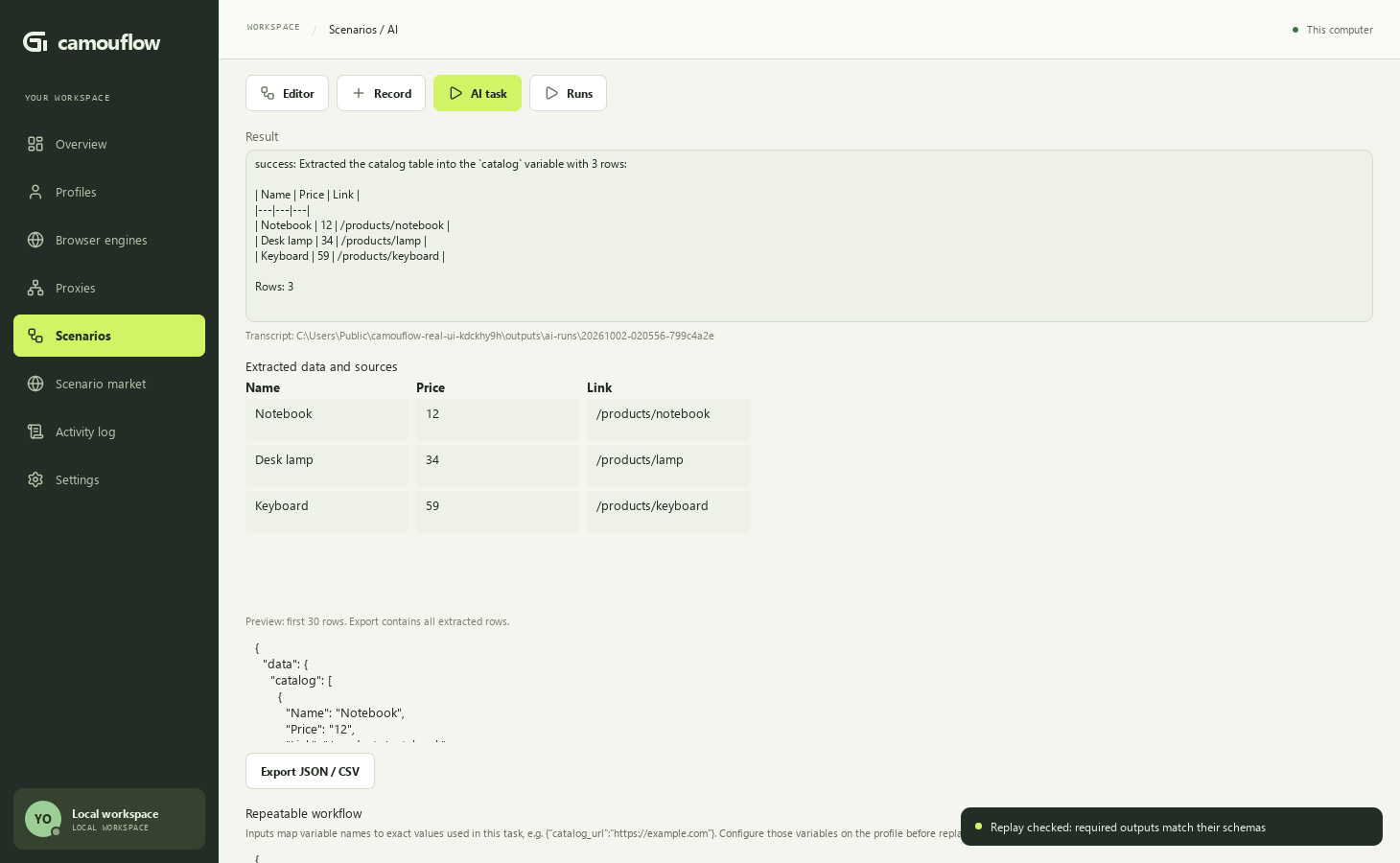Click the Activity log scroll icon

click(x=35, y=431)
